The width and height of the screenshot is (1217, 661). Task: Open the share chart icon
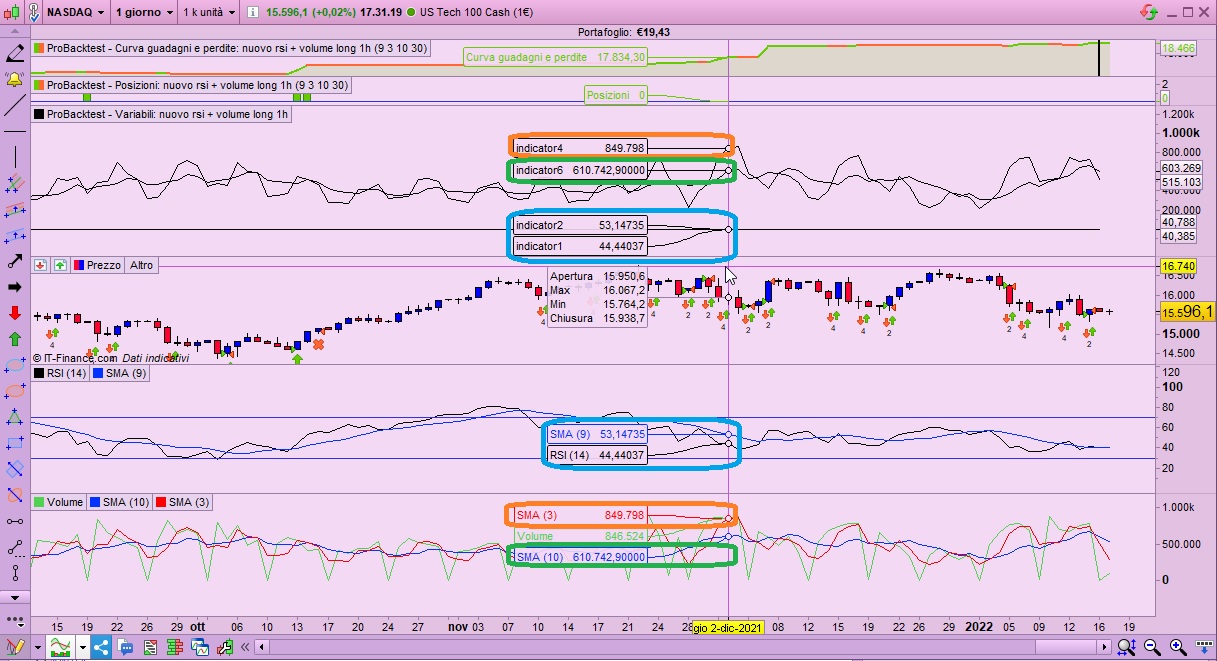click(101, 647)
